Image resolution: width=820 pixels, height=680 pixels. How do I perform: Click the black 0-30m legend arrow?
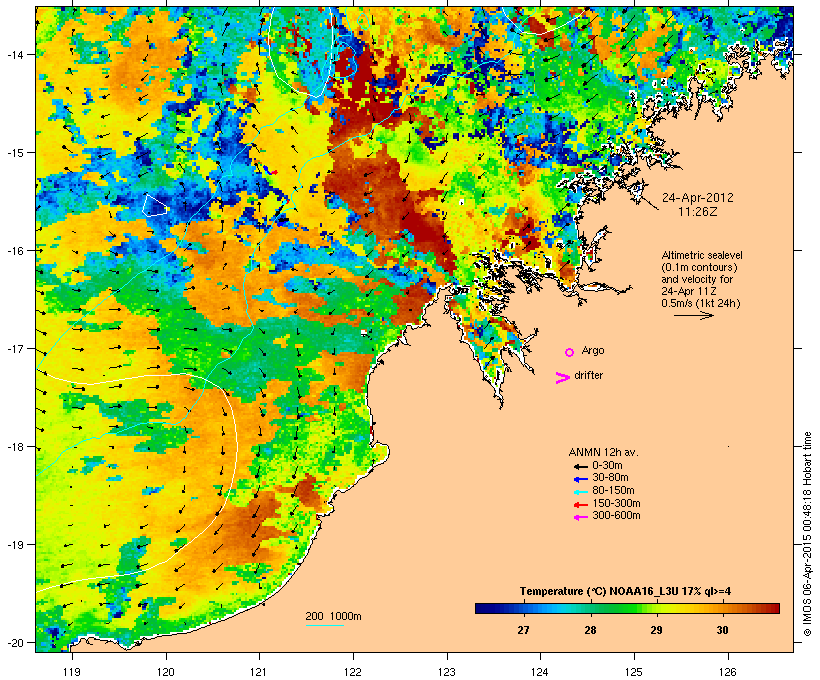pos(580,466)
